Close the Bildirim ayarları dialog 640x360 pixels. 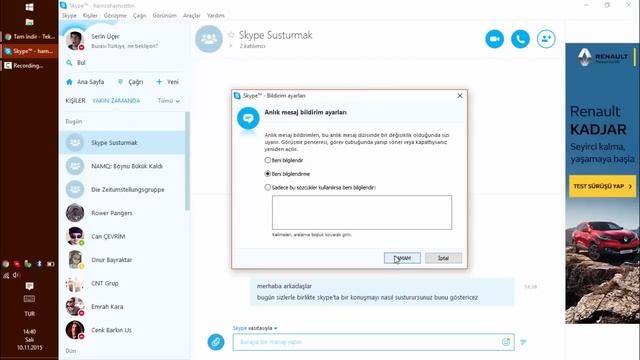(x=460, y=96)
